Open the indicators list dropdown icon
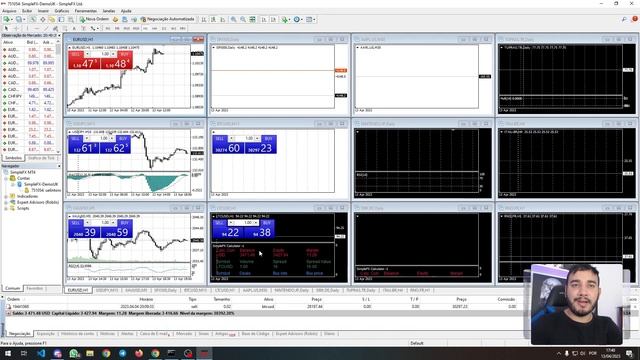Viewport: 640px width, 360px height. (x=286, y=19)
